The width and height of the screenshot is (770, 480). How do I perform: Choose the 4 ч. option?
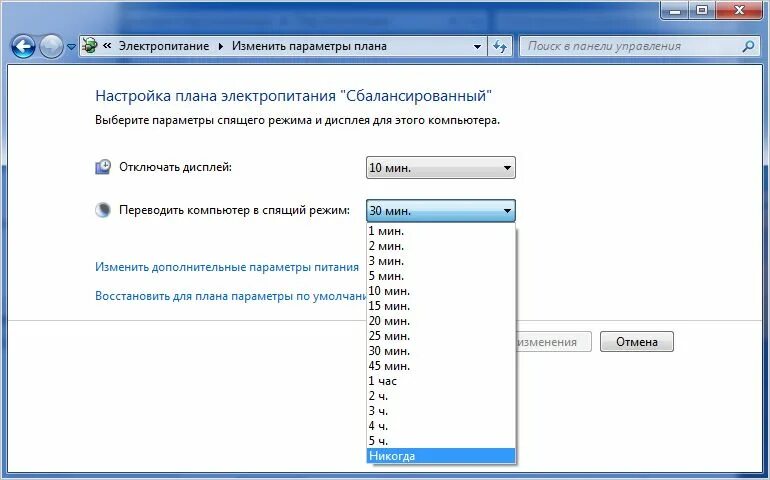click(441, 426)
